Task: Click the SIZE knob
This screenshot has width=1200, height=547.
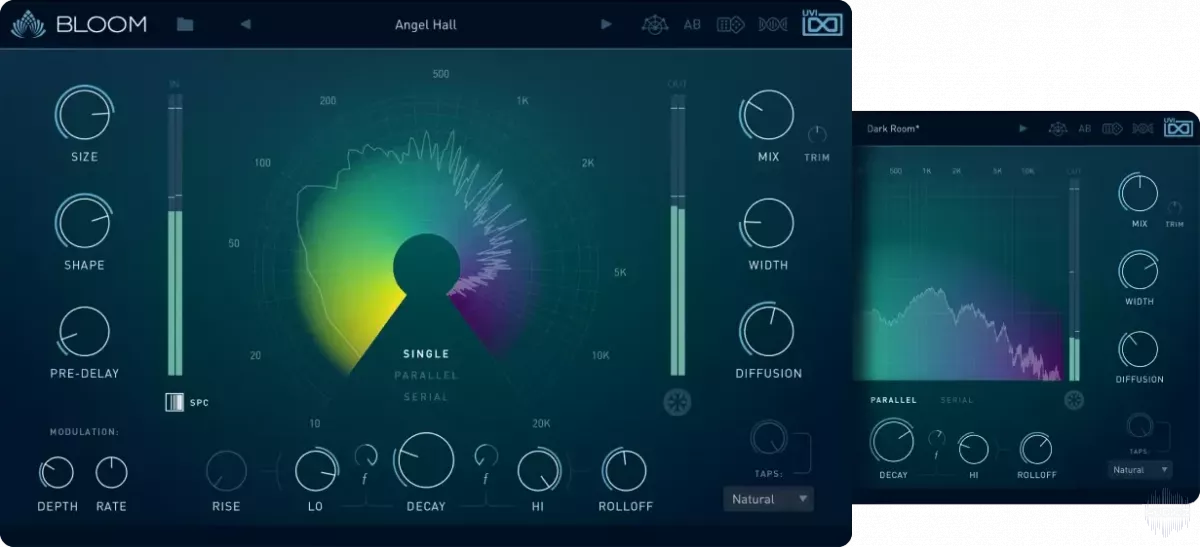Action: [x=84, y=114]
